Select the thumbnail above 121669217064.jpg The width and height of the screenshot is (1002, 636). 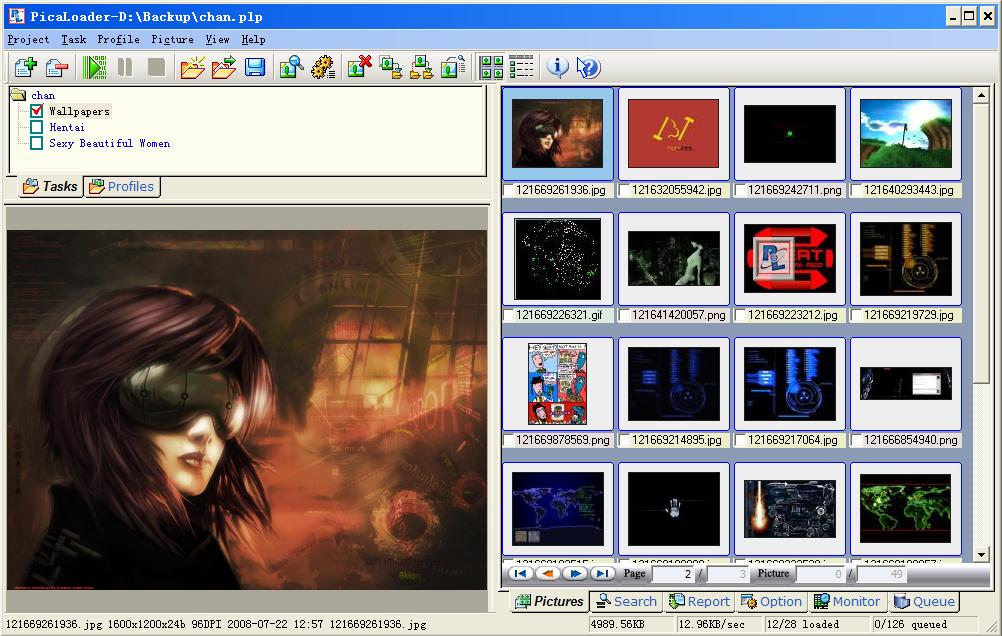(790, 384)
